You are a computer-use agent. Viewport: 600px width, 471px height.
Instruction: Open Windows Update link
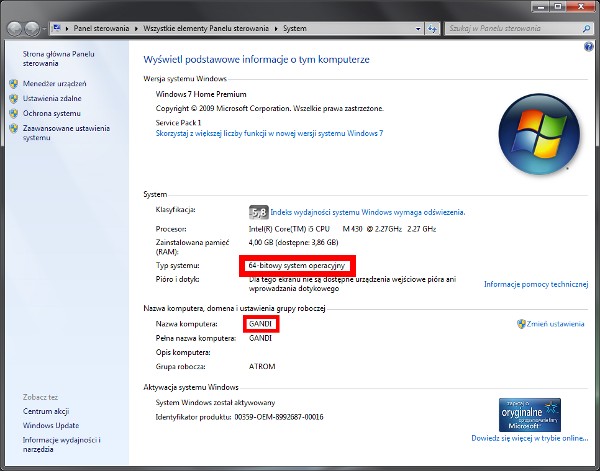pyautogui.click(x=51, y=425)
